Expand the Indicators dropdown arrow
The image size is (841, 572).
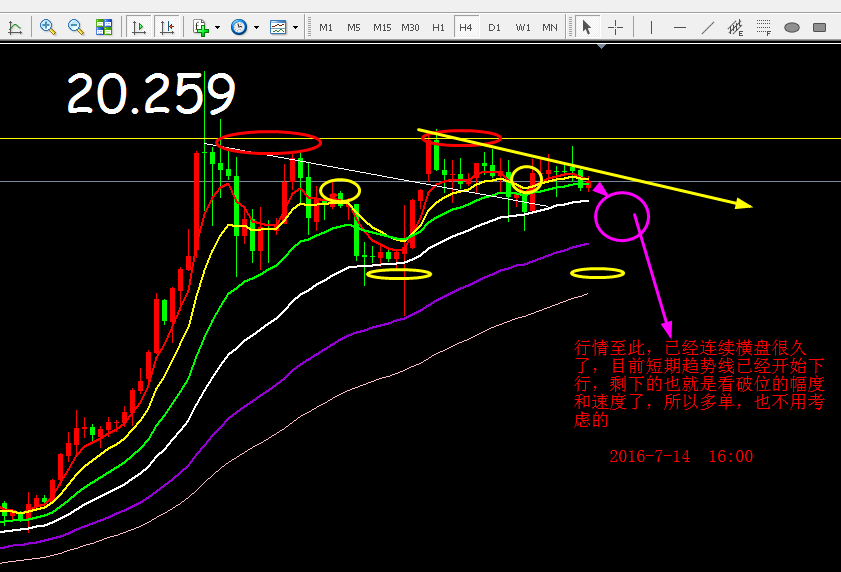(x=217, y=27)
